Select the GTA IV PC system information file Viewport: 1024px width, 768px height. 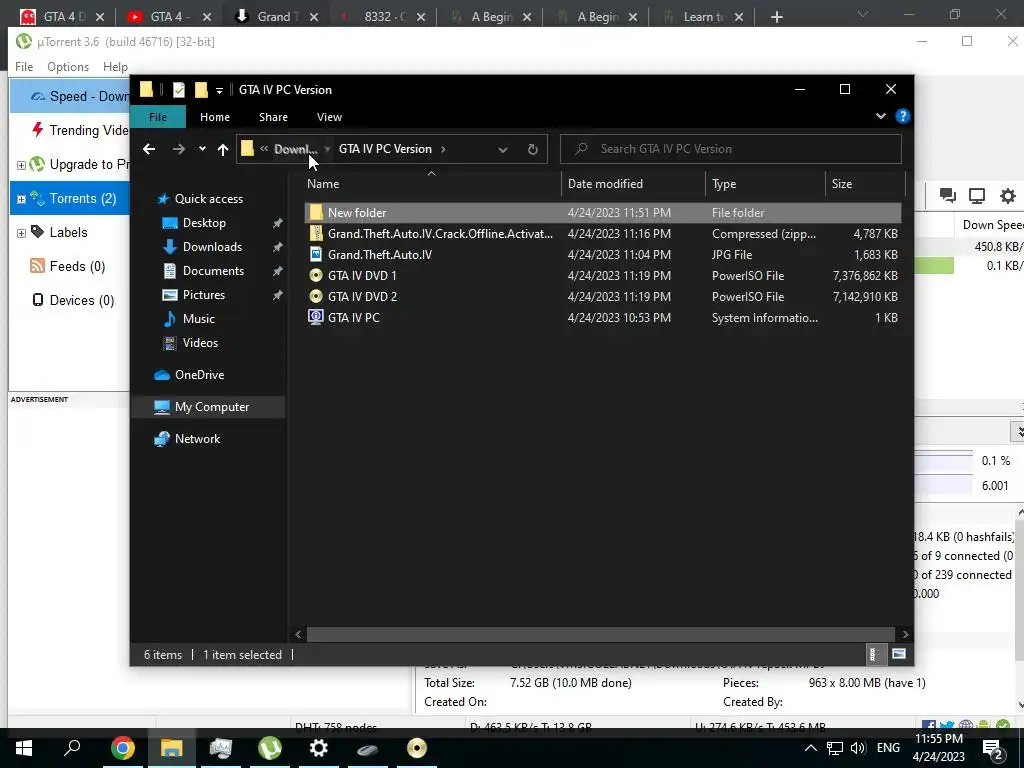tap(603, 317)
